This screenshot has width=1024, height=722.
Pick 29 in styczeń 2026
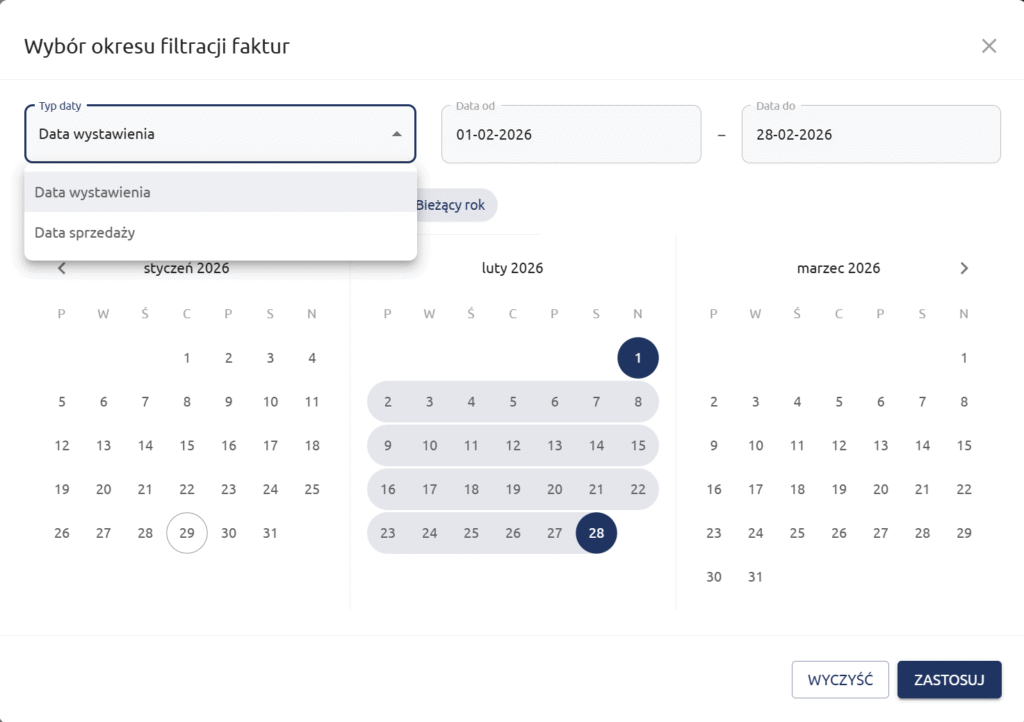tap(187, 533)
